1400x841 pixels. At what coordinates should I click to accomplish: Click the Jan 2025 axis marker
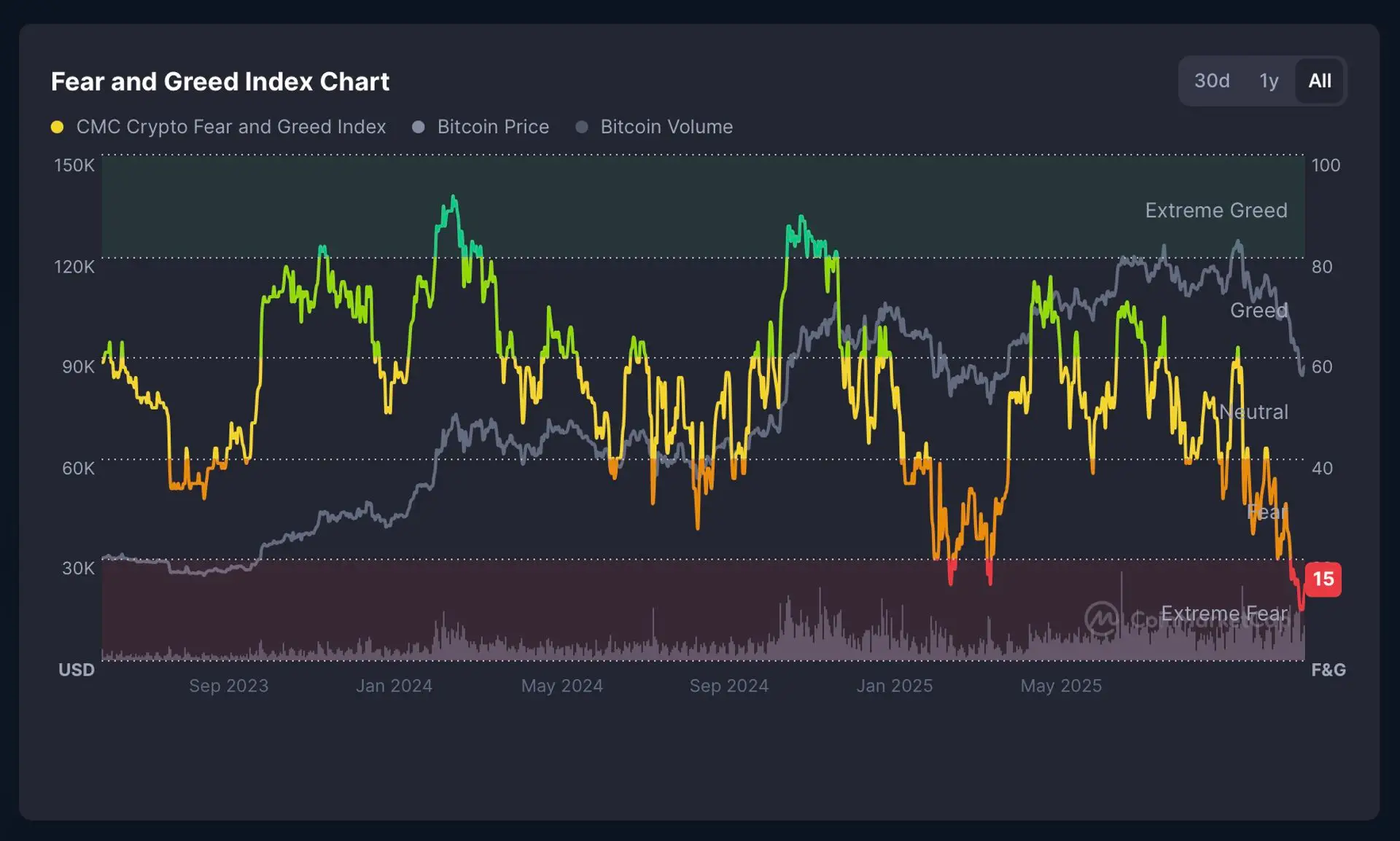894,686
